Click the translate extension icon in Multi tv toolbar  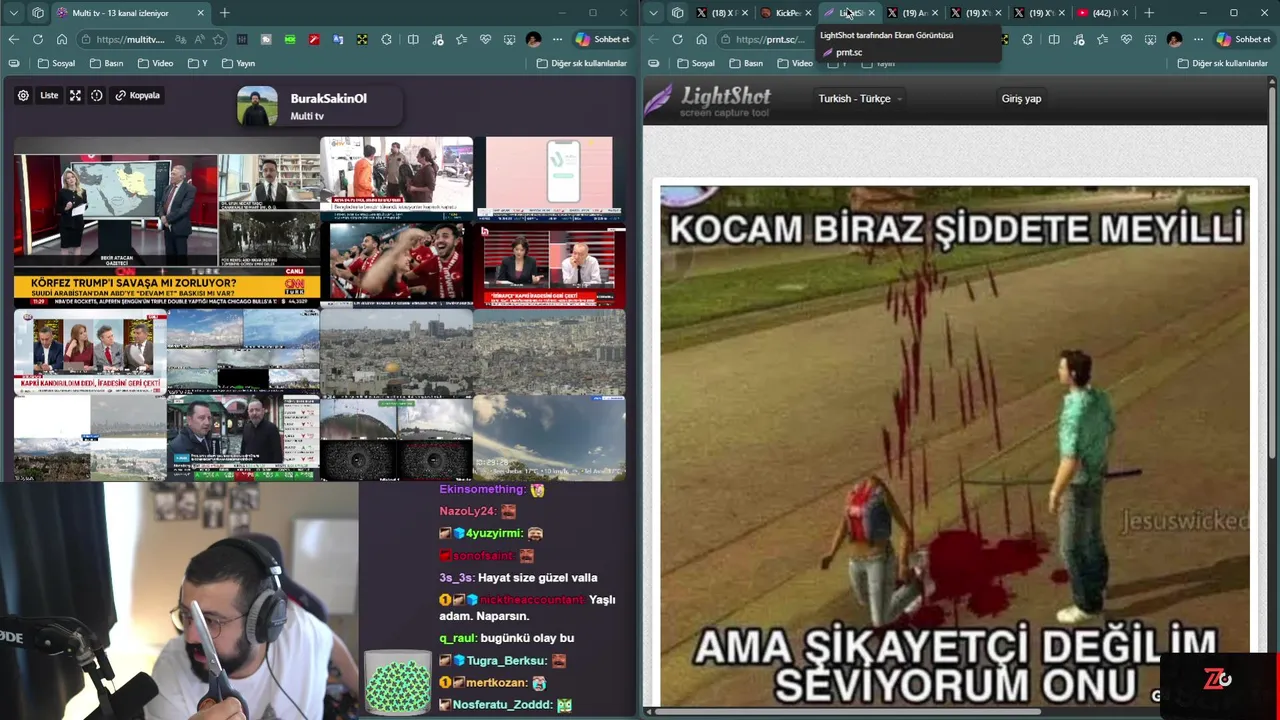point(338,40)
